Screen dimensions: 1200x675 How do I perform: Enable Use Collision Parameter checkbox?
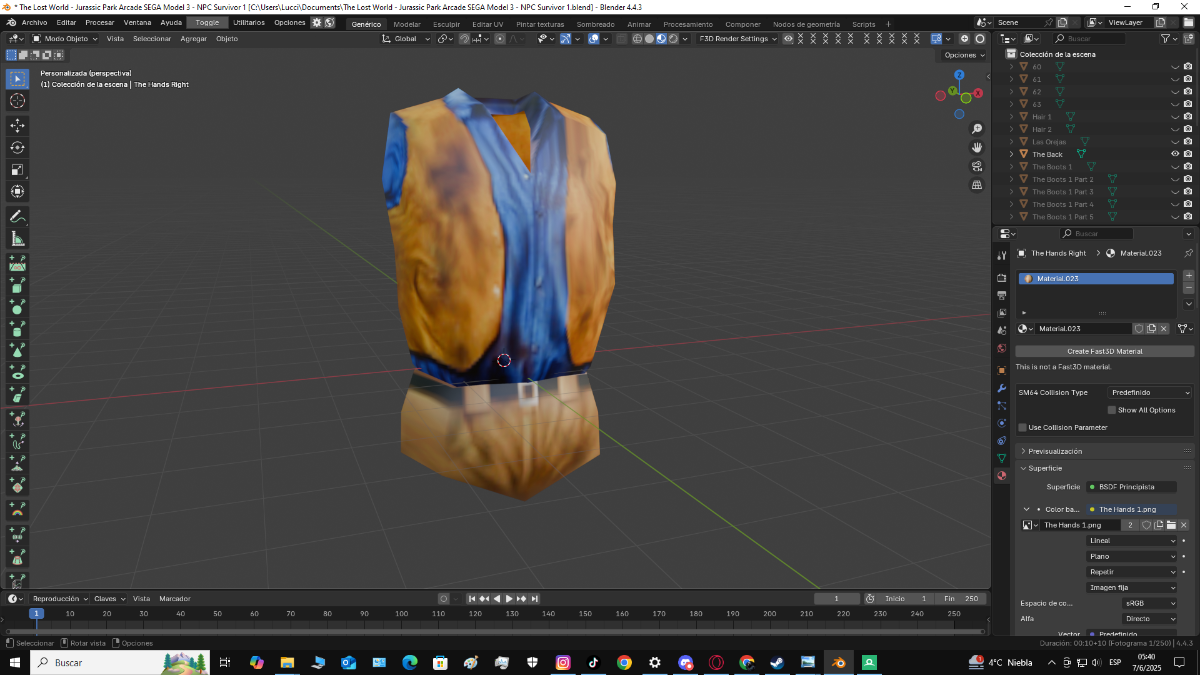1022,427
